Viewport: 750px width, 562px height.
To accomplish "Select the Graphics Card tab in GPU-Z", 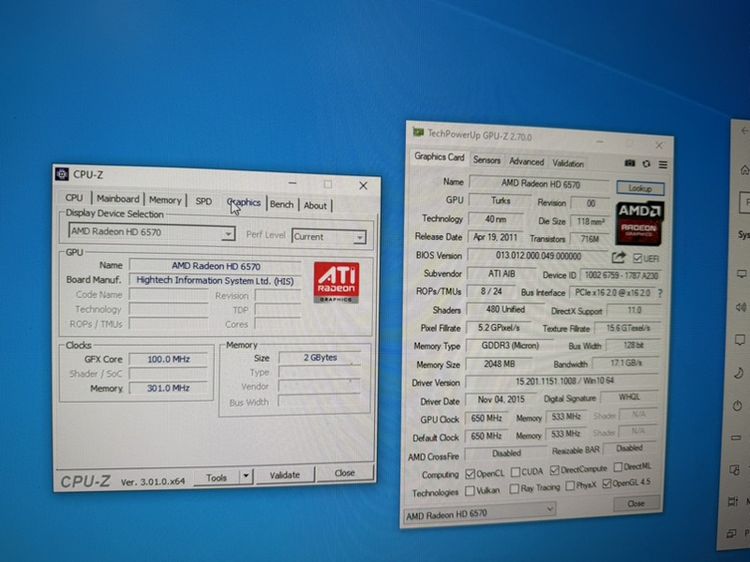I will coord(439,157).
